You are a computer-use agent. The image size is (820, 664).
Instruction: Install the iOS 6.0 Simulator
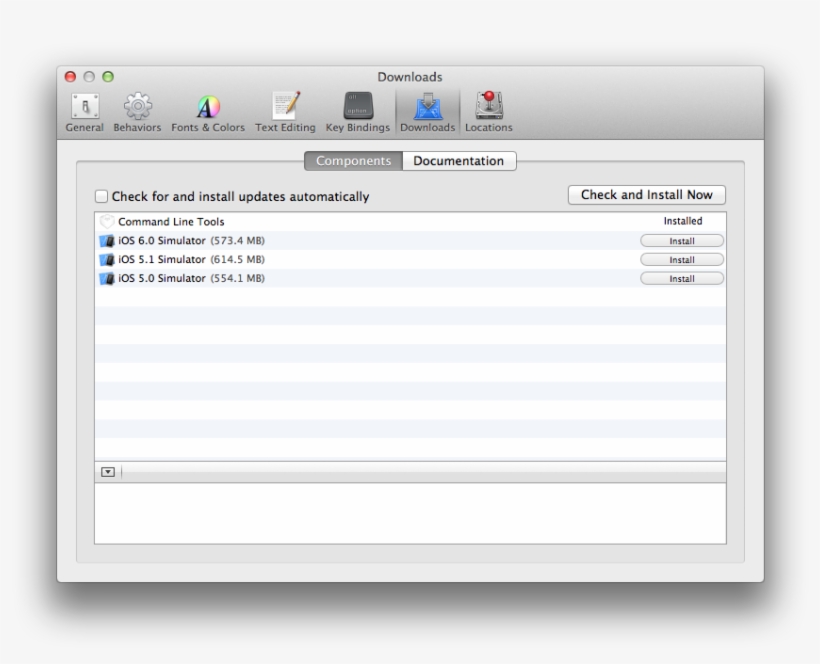tap(682, 240)
